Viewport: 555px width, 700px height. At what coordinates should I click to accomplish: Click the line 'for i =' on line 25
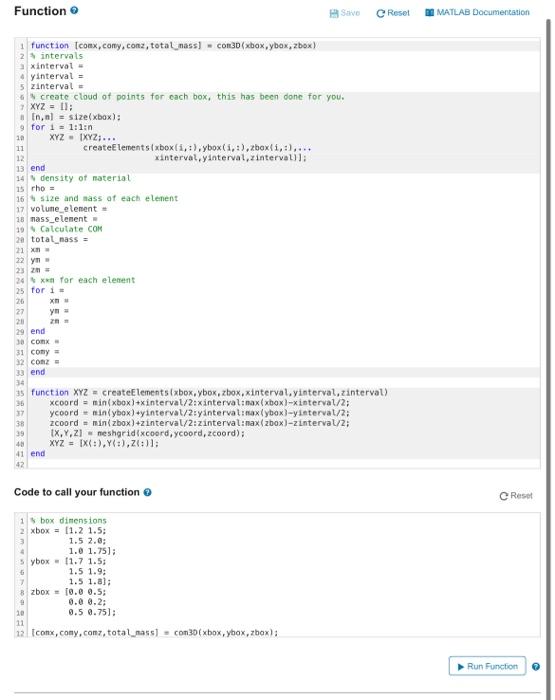(x=47, y=290)
